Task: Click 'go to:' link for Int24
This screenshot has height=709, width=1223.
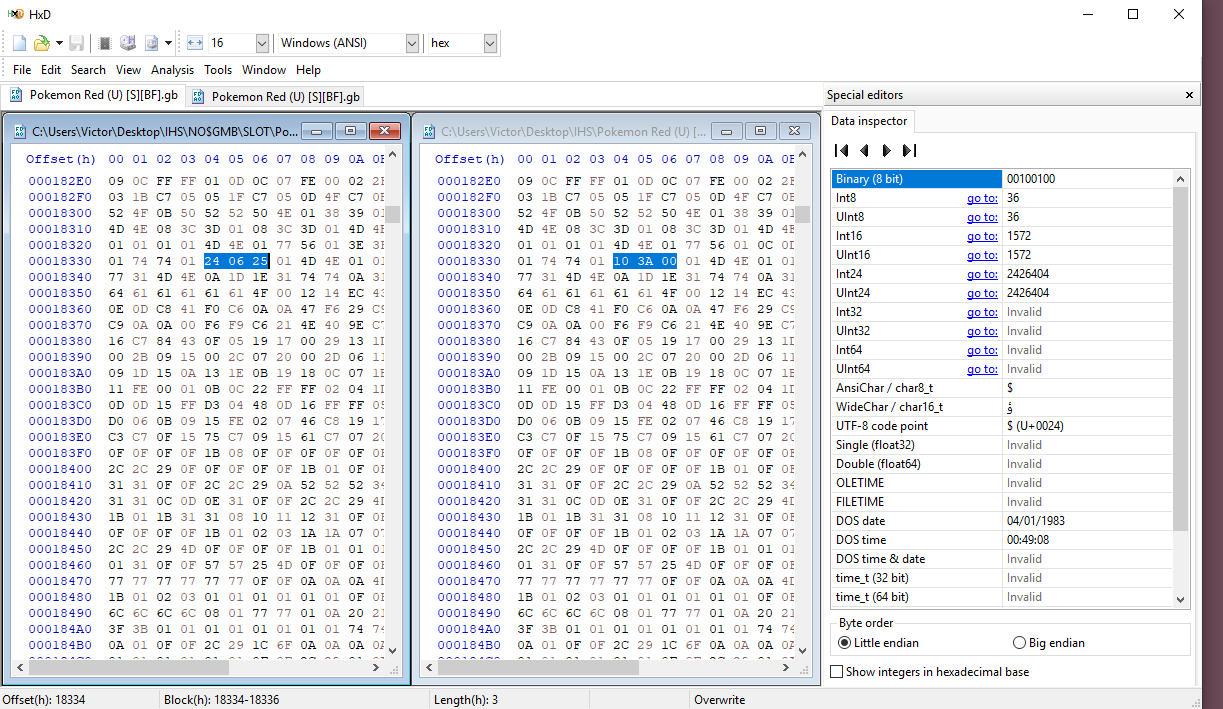Action: (982, 274)
